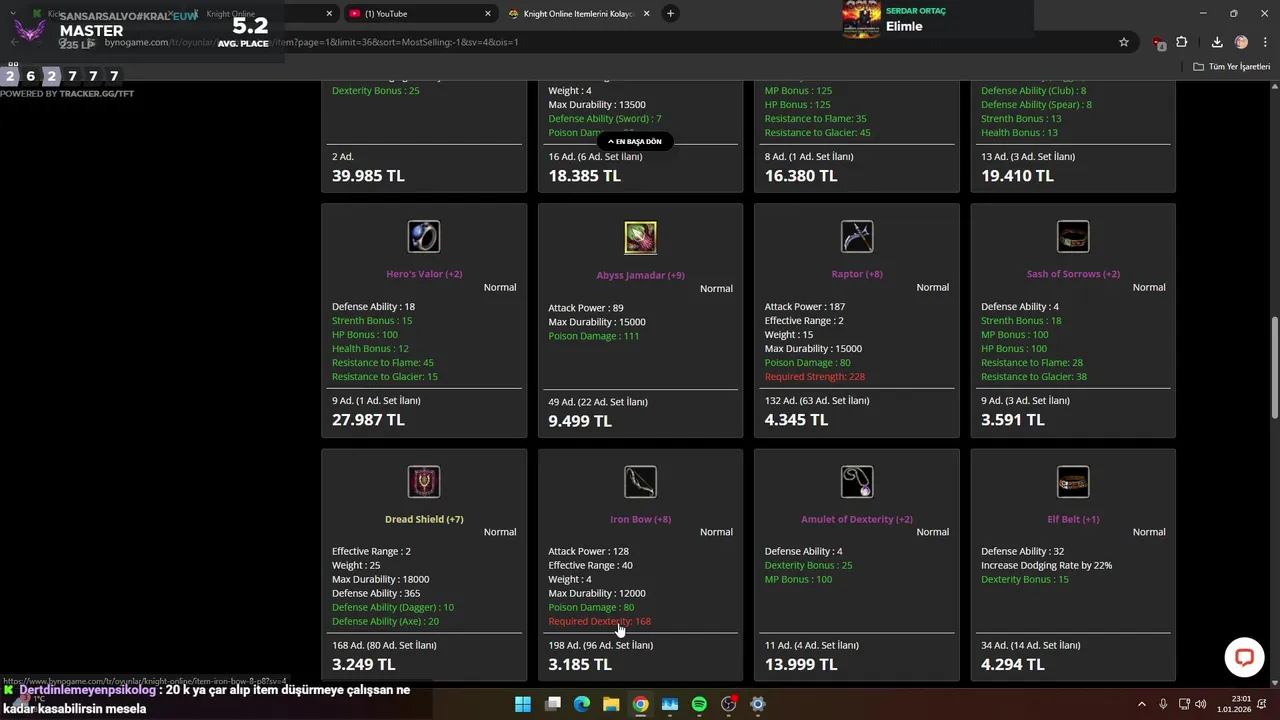This screenshot has width=1280, height=720.
Task: Switch to the YouTube tab
Action: click(420, 14)
